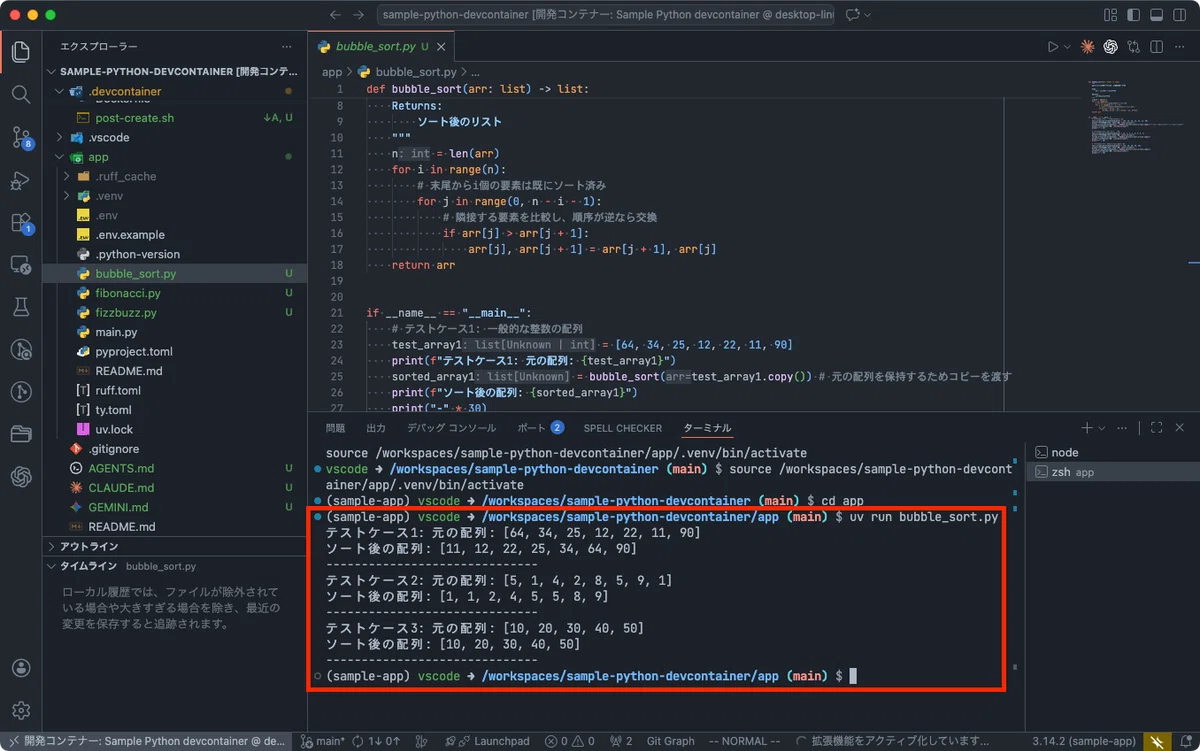Toggle the primary side bar visibility
The width and height of the screenshot is (1200, 751).
1134,15
